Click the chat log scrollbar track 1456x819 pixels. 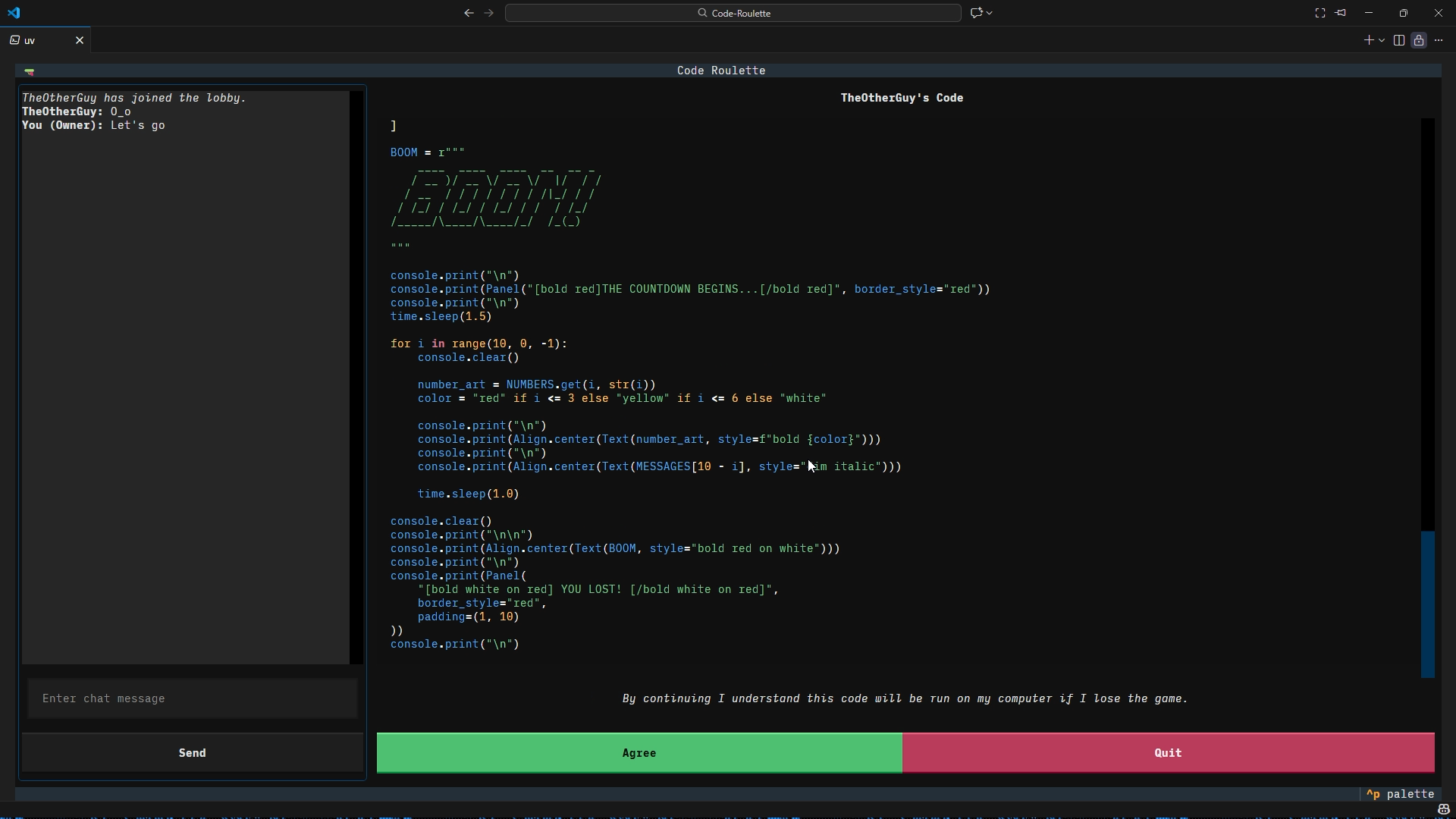pos(356,377)
